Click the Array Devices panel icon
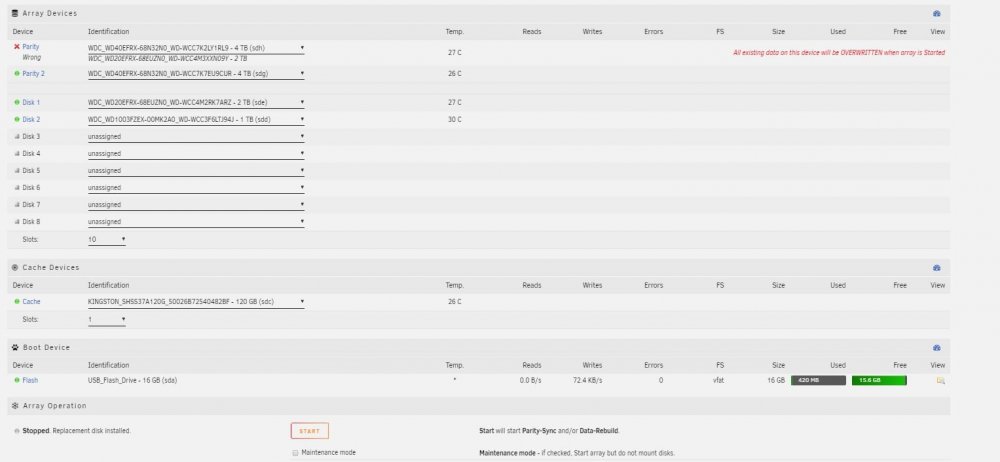The width and height of the screenshot is (1000, 462). pyautogui.click(x=15, y=13)
